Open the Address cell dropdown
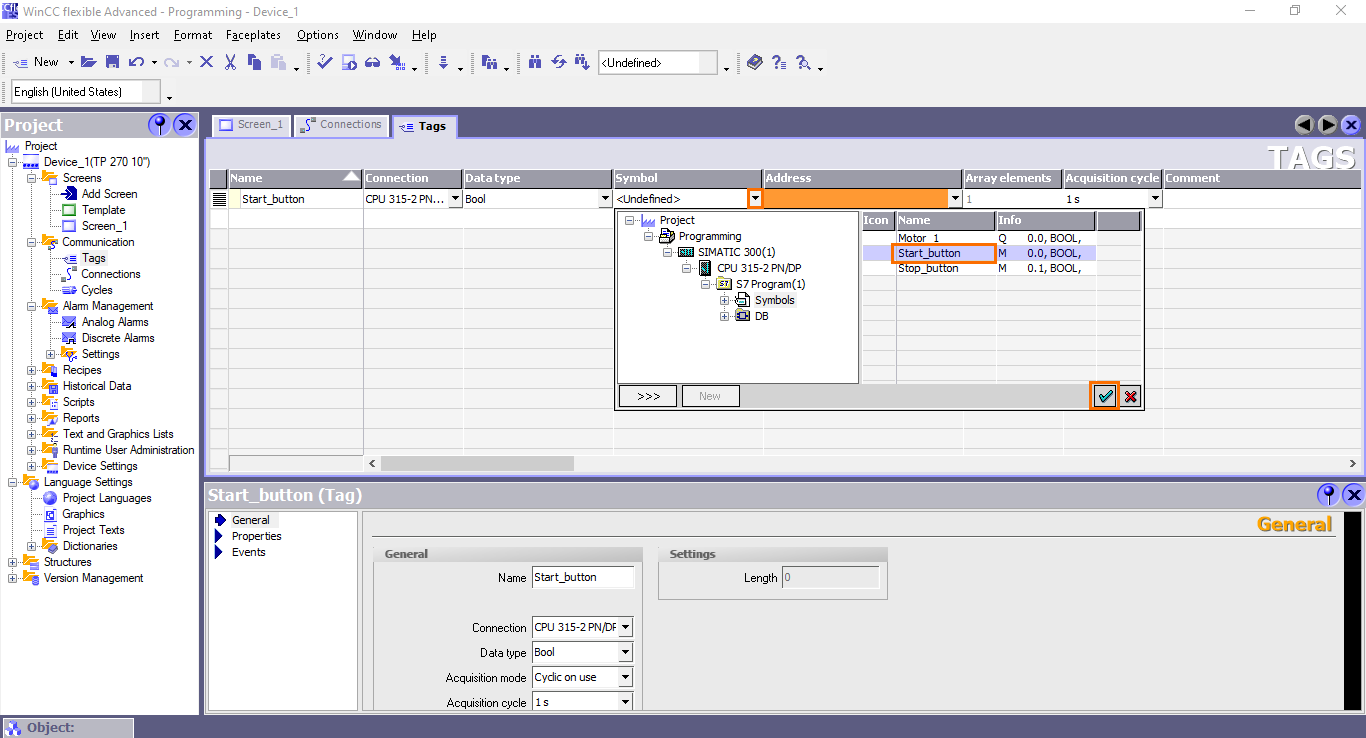Screen dimensions: 1366x738 (x=955, y=199)
